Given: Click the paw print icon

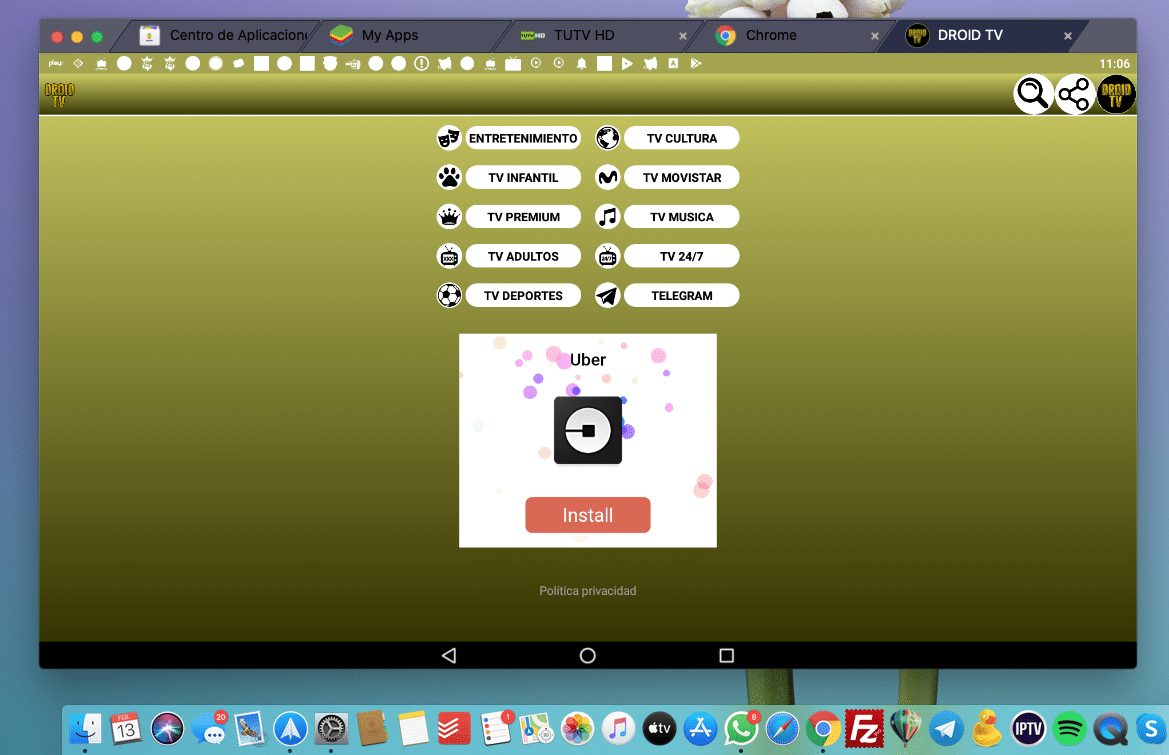Looking at the screenshot, I should 449,178.
